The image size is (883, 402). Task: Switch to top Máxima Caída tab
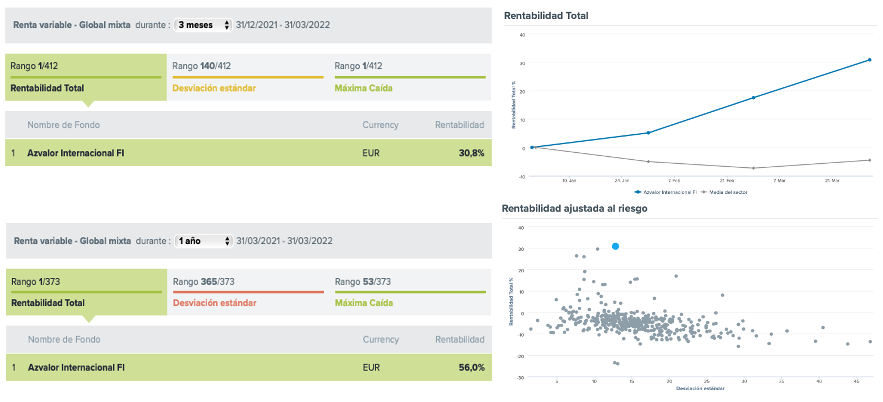pyautogui.click(x=410, y=77)
